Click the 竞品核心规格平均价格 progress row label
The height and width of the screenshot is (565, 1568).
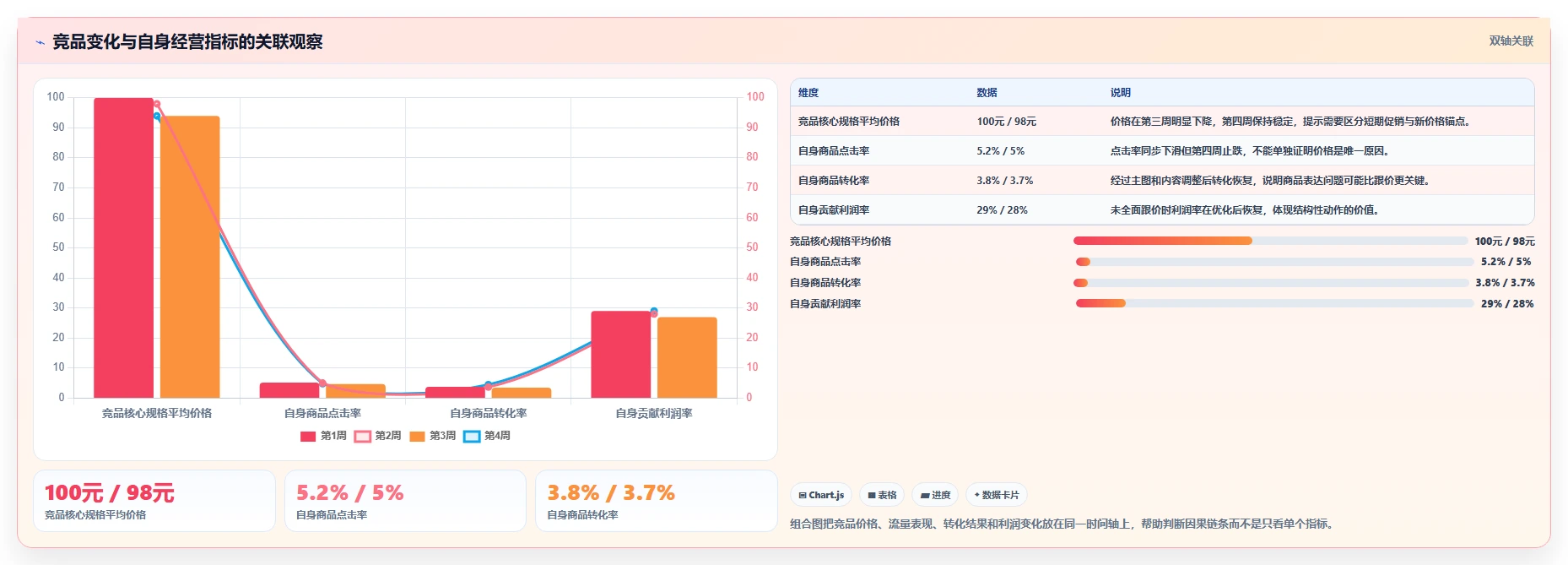point(841,242)
